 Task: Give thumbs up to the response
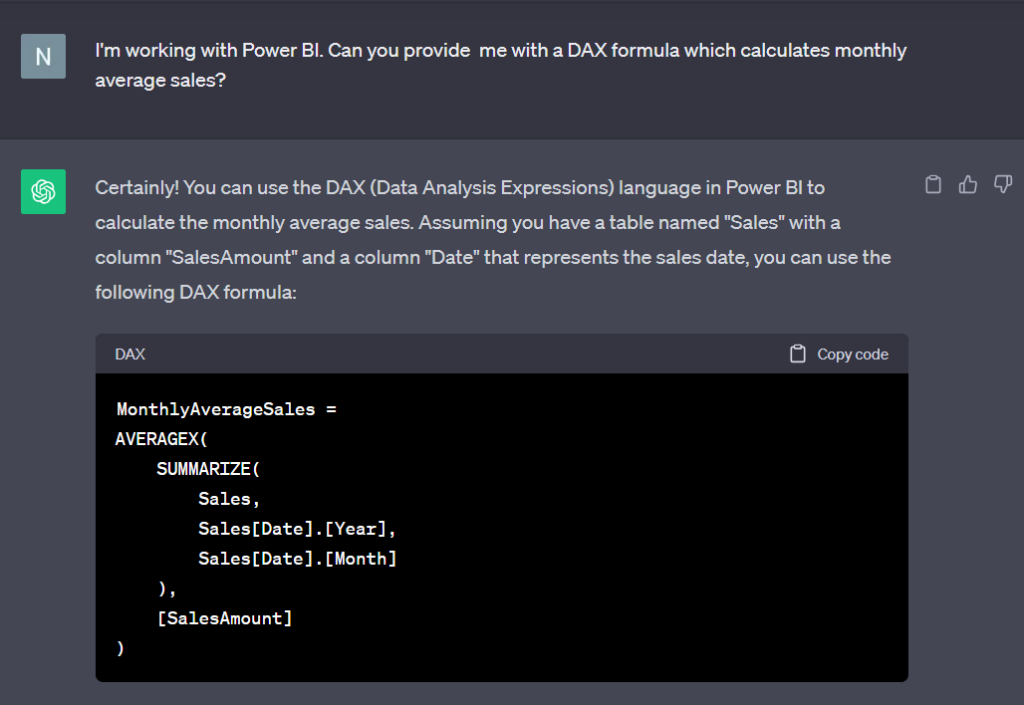click(968, 185)
